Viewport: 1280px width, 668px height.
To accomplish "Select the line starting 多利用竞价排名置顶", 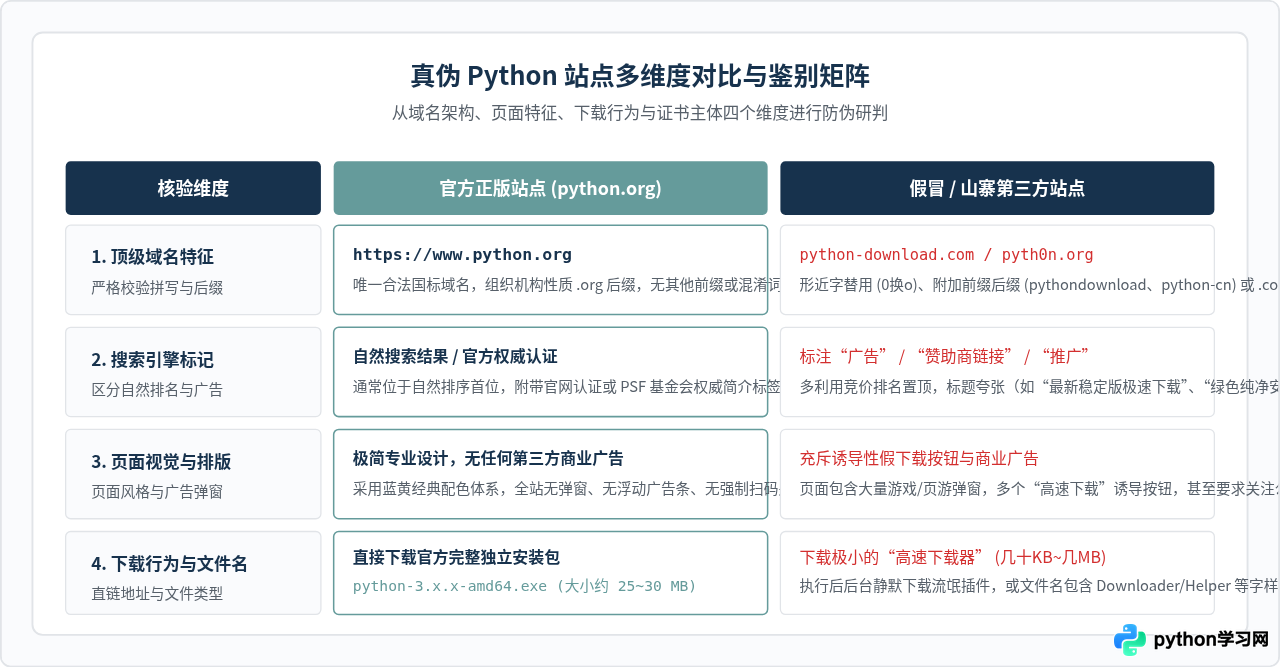I will [x=1039, y=386].
